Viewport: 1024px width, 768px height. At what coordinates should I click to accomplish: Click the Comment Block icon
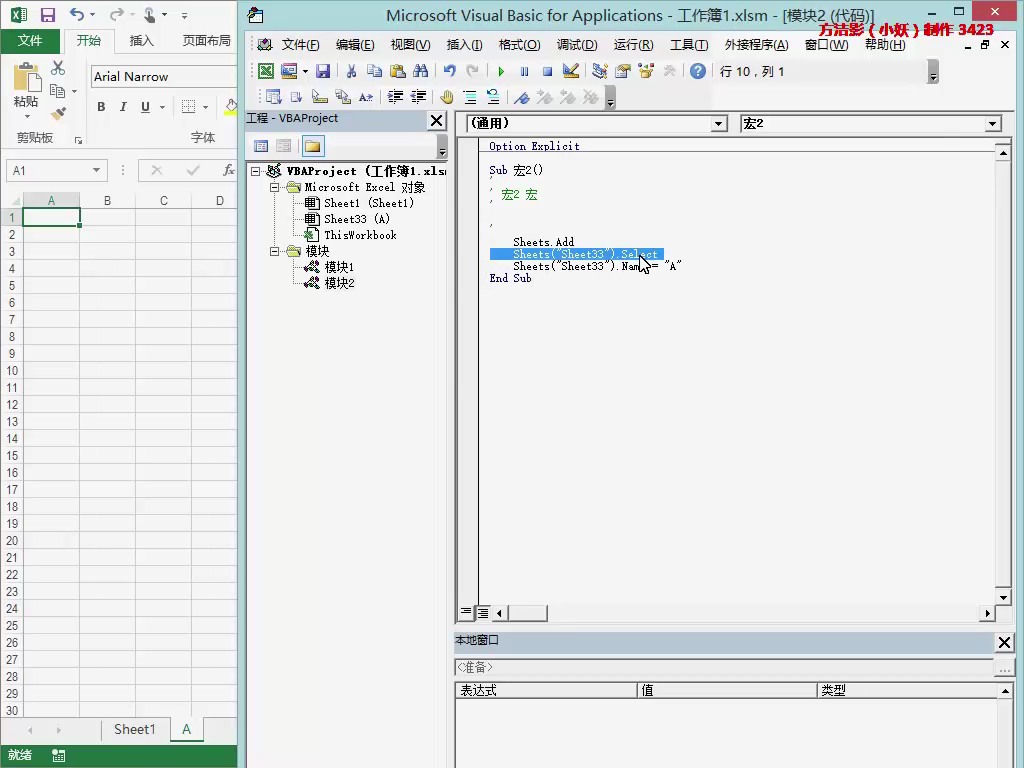coord(470,97)
